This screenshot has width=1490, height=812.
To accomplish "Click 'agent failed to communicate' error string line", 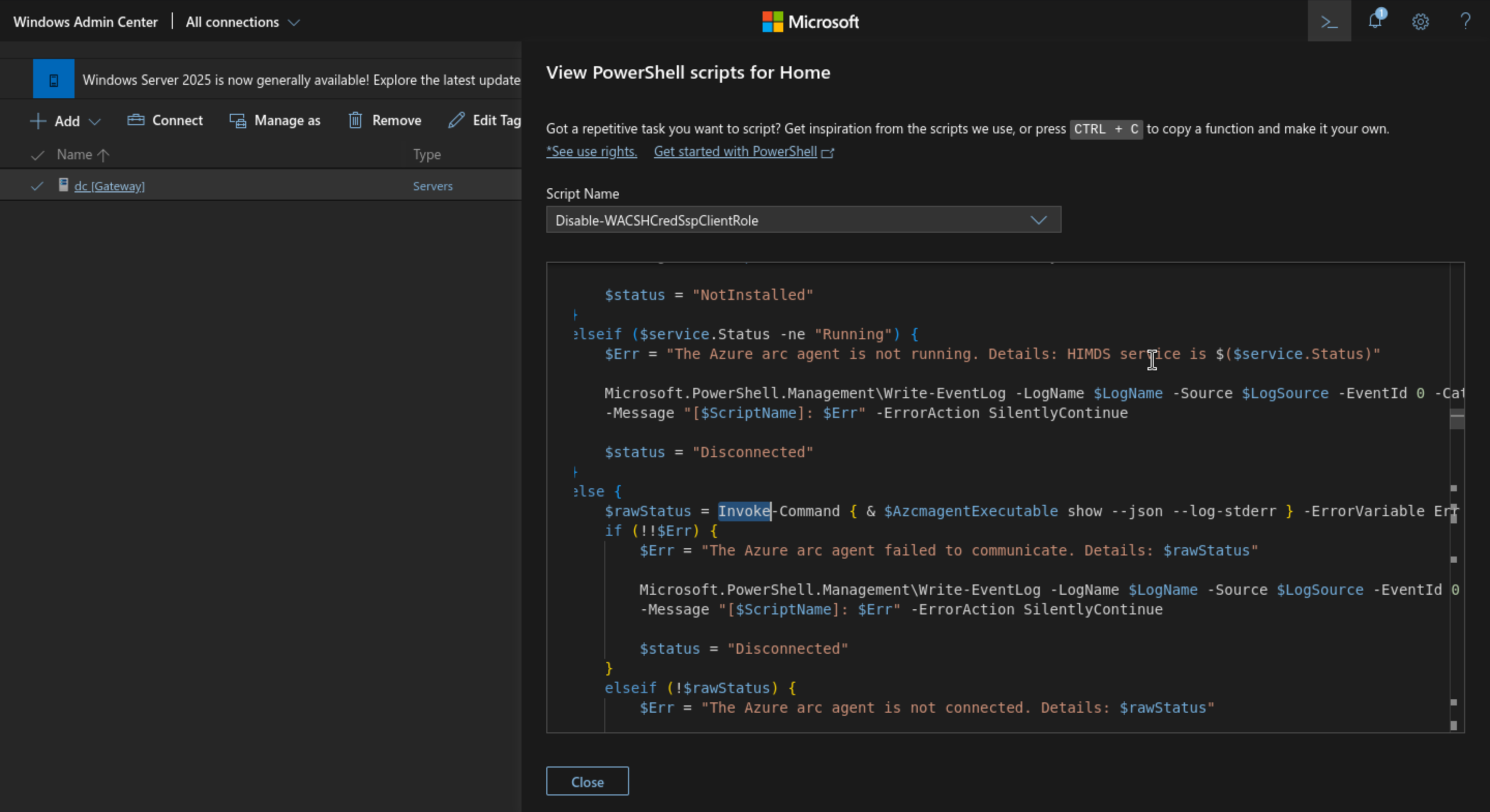I will (x=949, y=551).
